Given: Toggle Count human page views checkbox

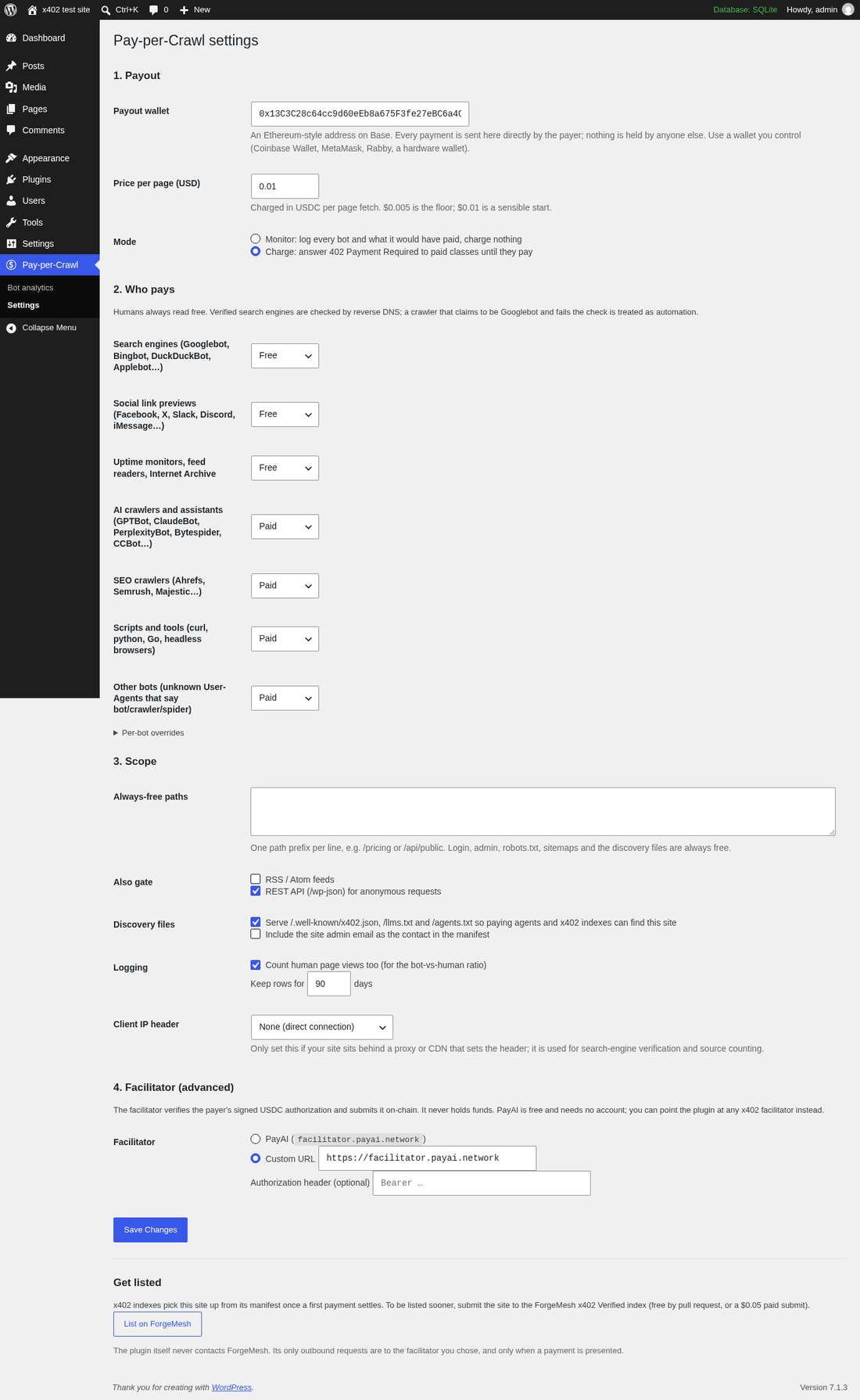Looking at the screenshot, I should click(x=256, y=964).
